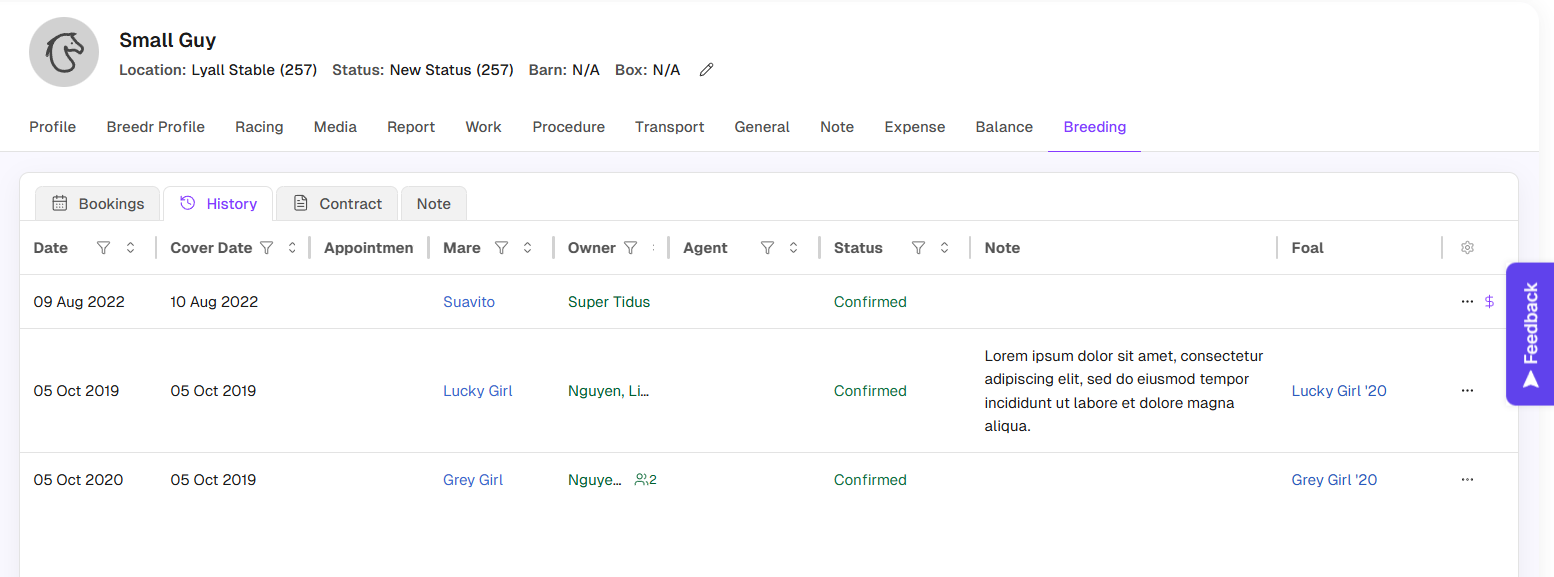Open the Lucky Girl '20 foal link
Screen dimensions: 1554x577
coord(1339,391)
